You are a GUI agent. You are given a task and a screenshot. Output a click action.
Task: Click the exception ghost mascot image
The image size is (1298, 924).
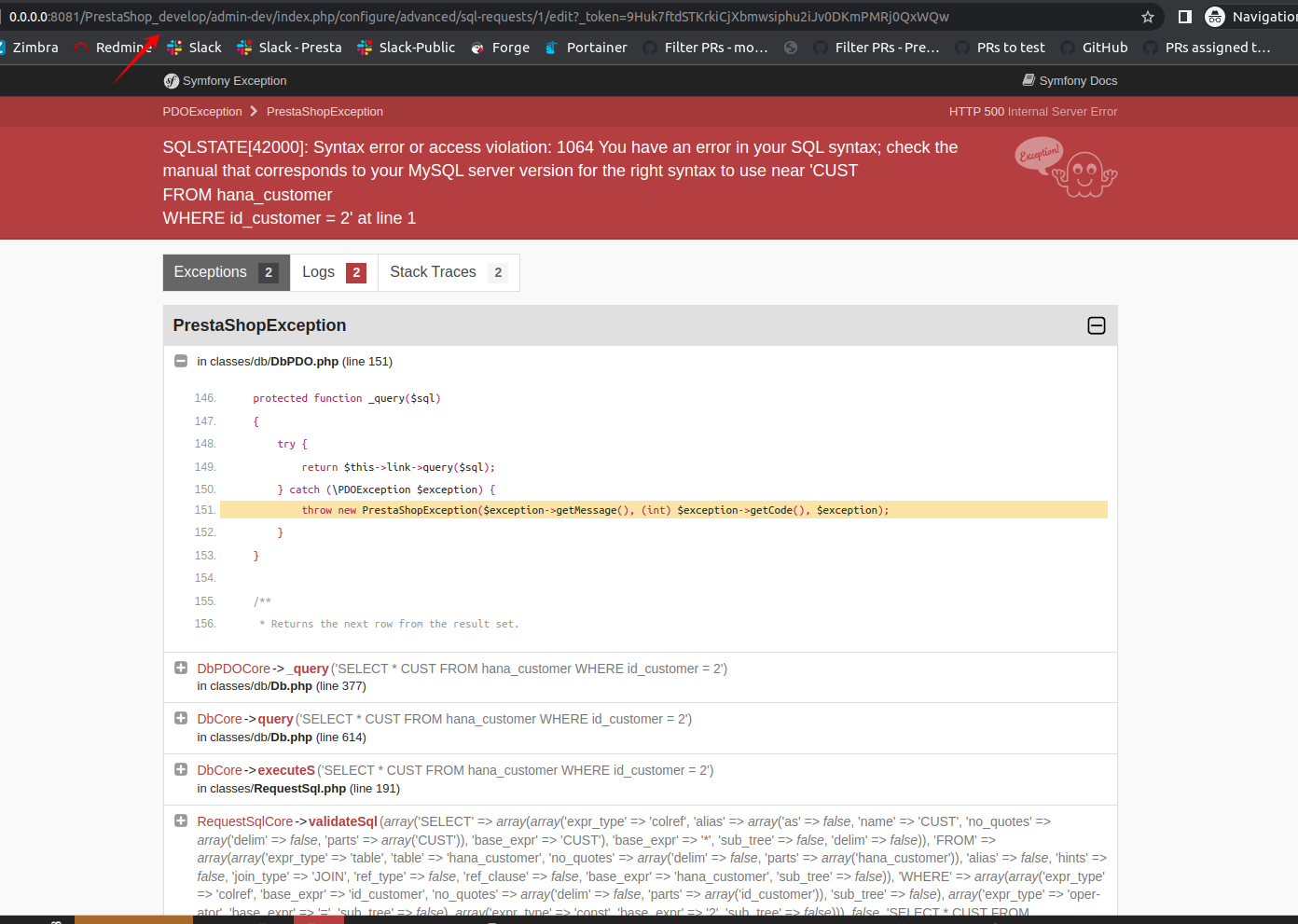tap(1065, 168)
